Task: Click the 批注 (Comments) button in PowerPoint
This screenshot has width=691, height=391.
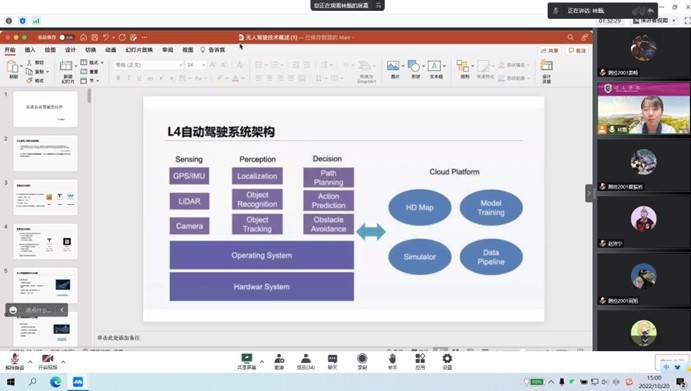Action: 577,51
